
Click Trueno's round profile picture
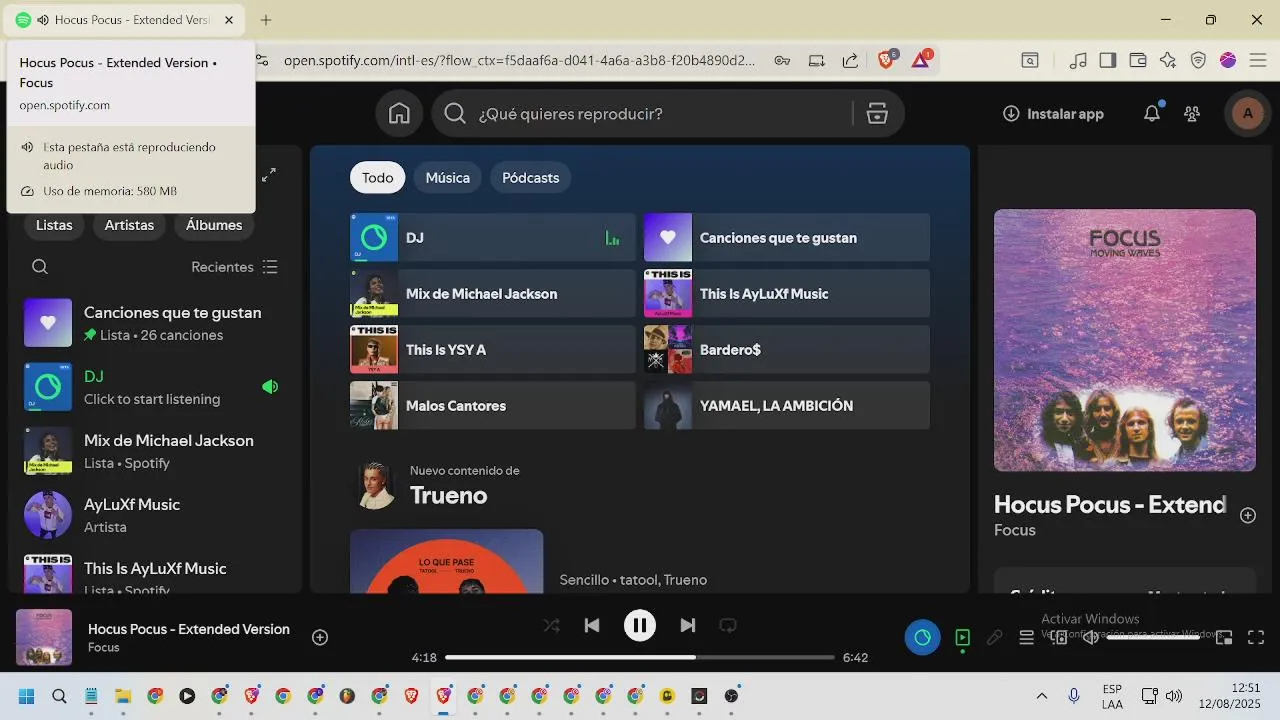pyautogui.click(x=375, y=485)
